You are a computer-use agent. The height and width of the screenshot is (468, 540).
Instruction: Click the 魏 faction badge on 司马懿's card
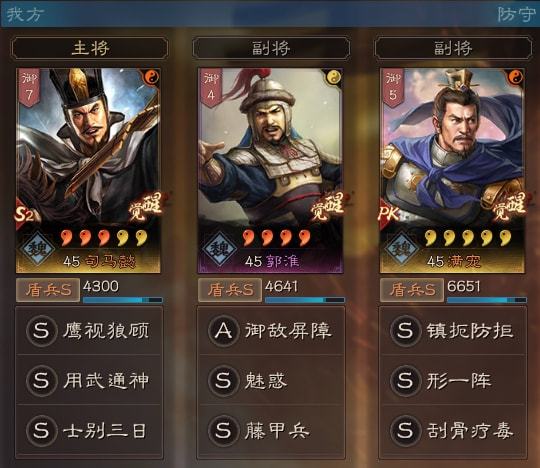pyautogui.click(x=37, y=249)
